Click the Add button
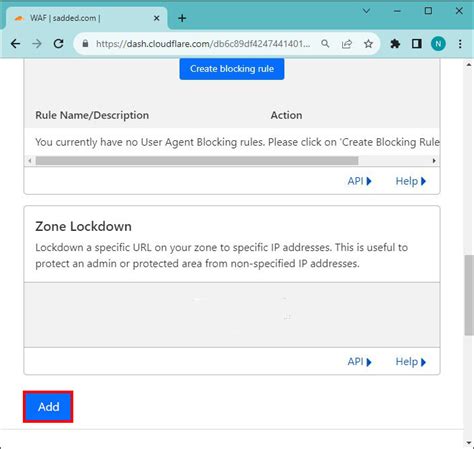Screen dimensions: 474x449 (x=48, y=407)
